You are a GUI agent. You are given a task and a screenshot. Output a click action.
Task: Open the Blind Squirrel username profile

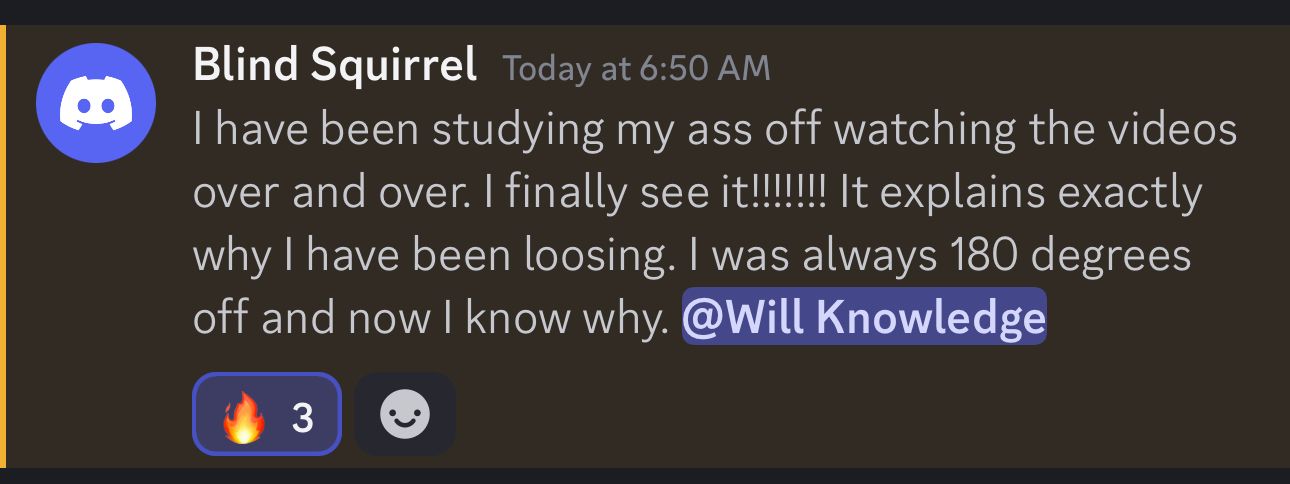[x=334, y=67]
